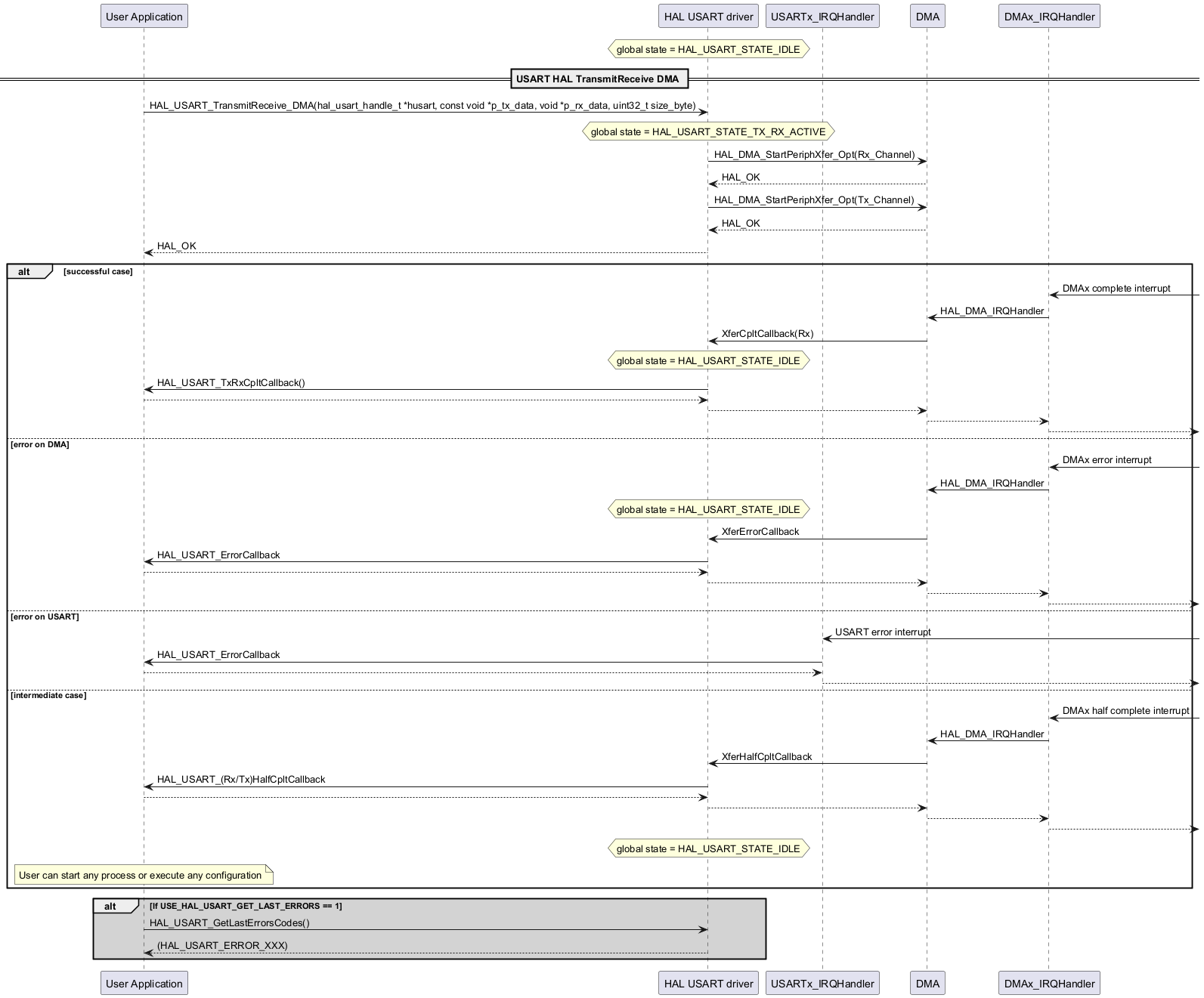Select the DMAx complete interrupt message
Viewport: 1204px width, 998px height.
(x=1116, y=289)
